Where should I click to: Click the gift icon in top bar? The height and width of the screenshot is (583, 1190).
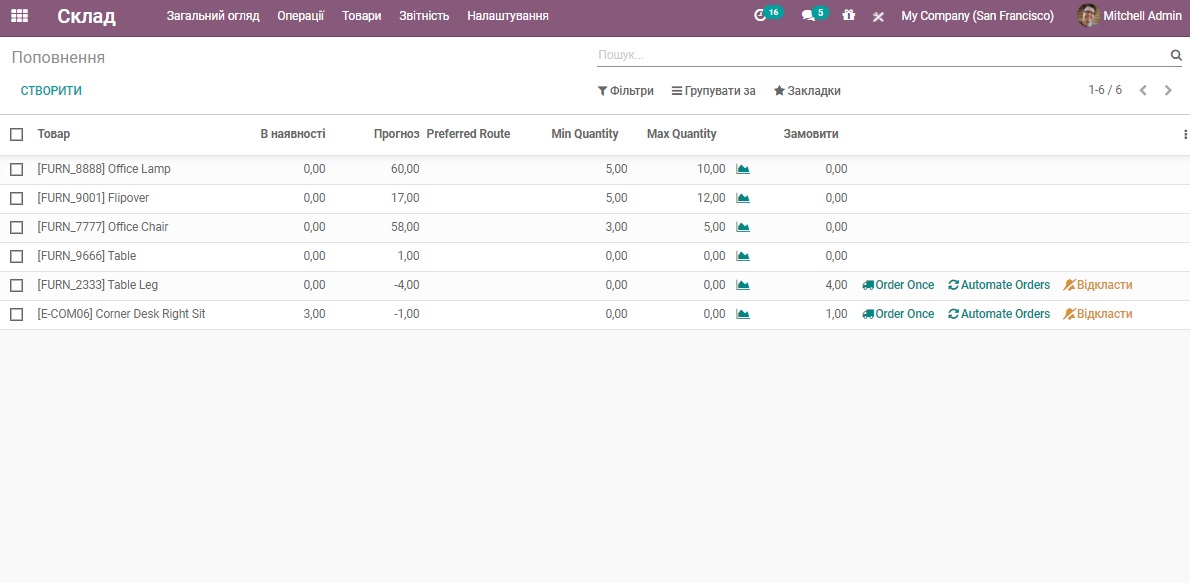[849, 16]
